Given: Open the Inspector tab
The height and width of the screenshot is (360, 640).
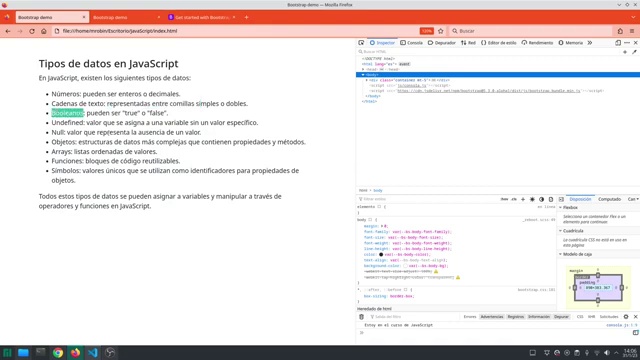Looking at the screenshot, I should click(382, 42).
